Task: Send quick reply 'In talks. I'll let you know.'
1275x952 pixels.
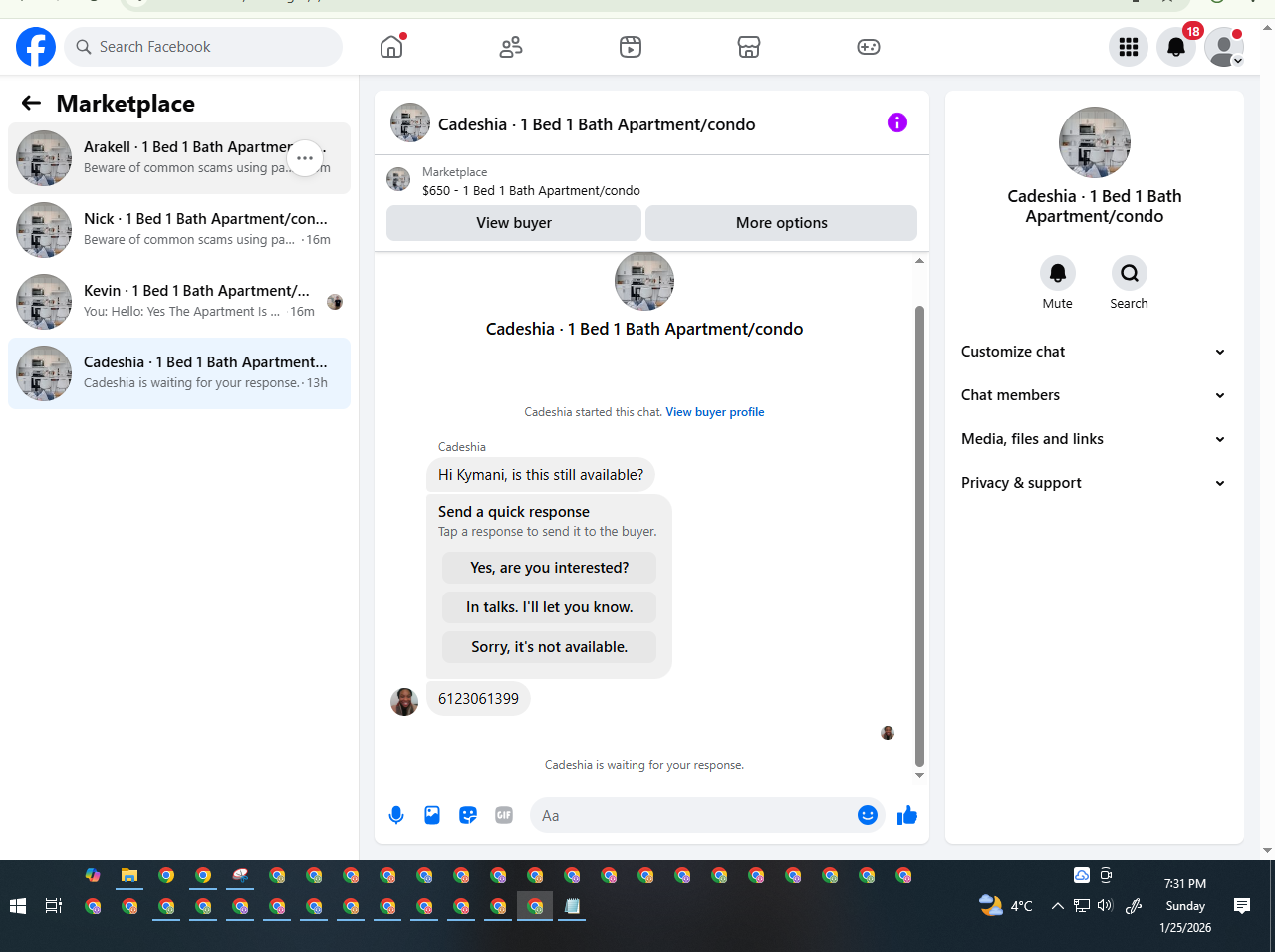Action: coord(550,607)
